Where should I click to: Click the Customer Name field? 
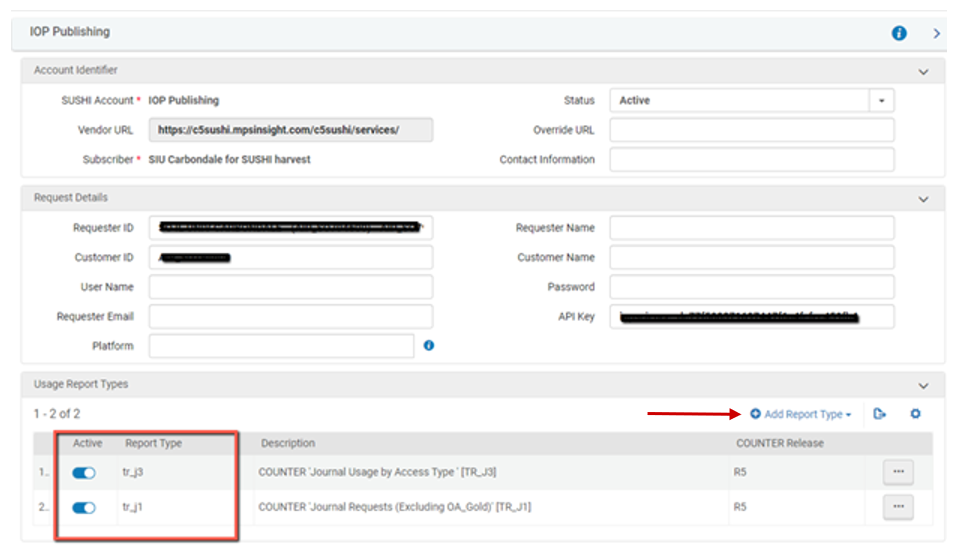pos(751,257)
